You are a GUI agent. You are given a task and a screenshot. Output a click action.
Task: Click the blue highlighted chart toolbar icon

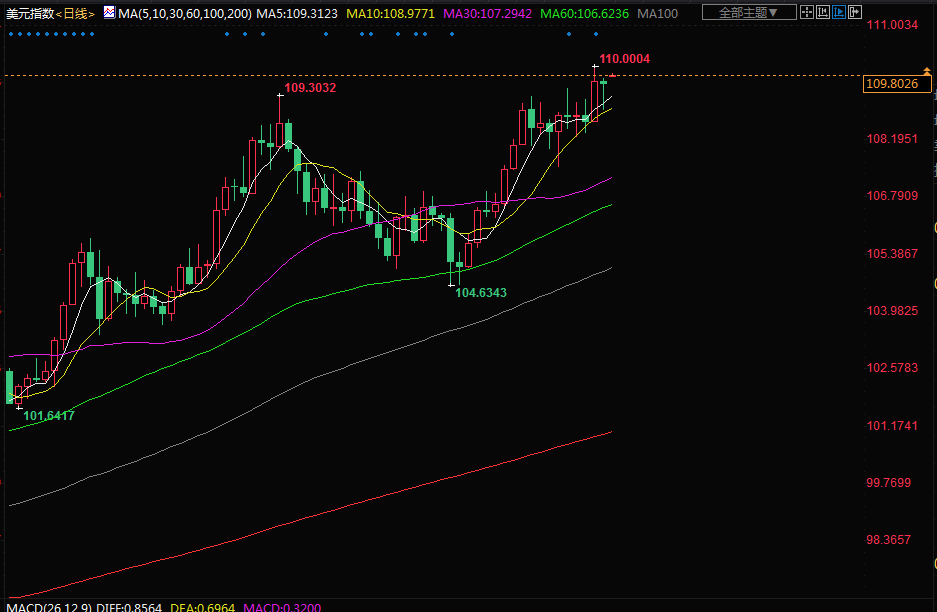839,13
